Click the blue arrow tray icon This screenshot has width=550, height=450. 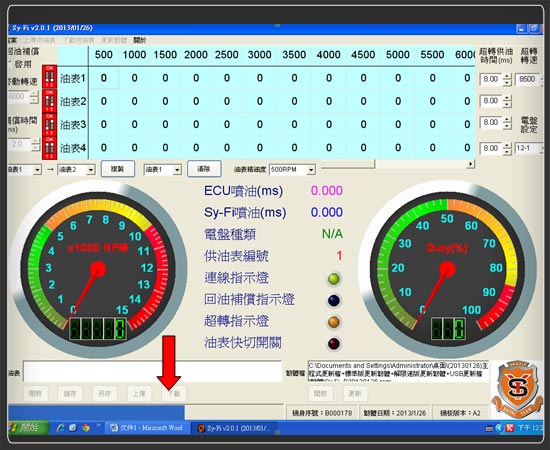click(x=499, y=428)
